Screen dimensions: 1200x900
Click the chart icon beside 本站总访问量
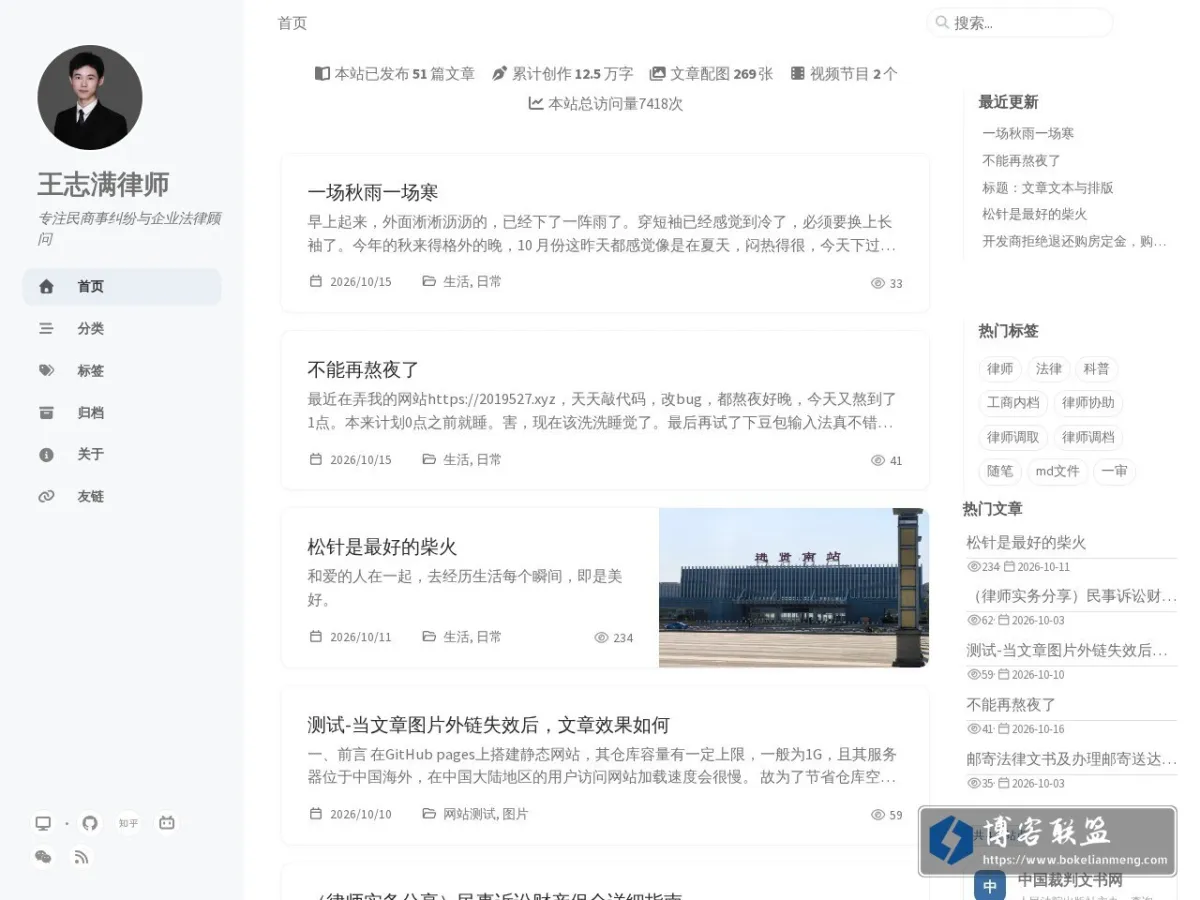536,103
